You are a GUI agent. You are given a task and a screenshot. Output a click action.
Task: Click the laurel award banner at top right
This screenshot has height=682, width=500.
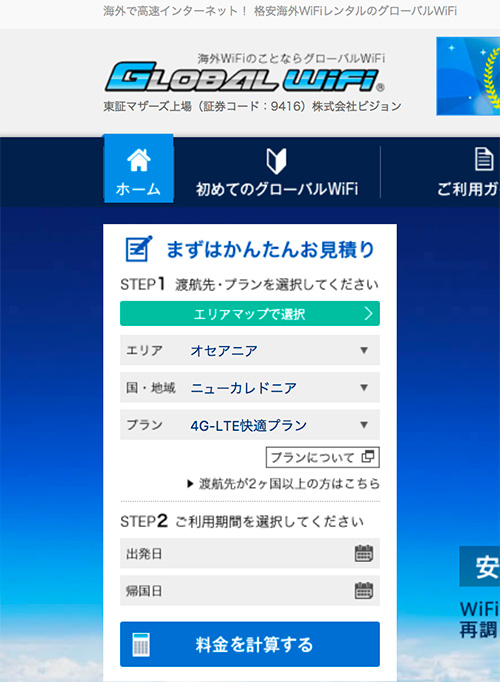pyautogui.click(x=468, y=76)
